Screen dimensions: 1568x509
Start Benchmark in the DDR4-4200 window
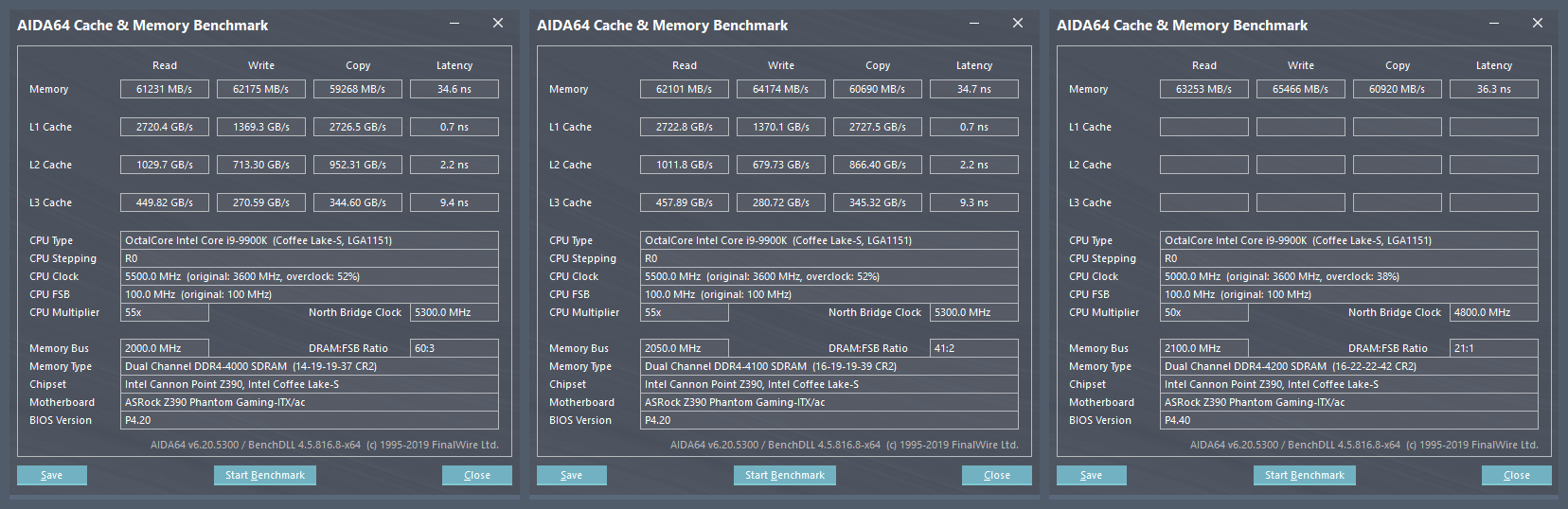tap(1305, 475)
